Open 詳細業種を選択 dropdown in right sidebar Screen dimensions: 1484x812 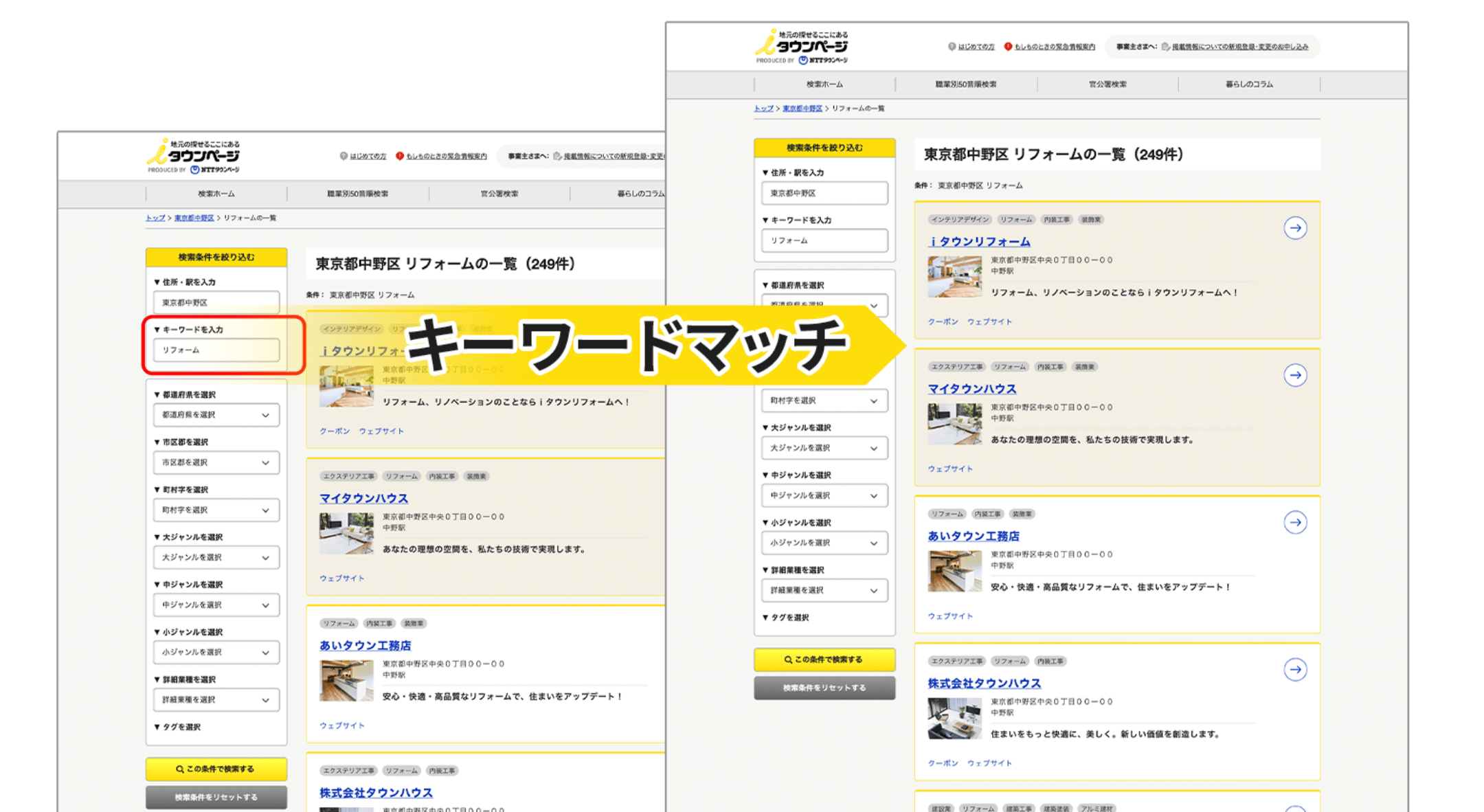point(824,590)
